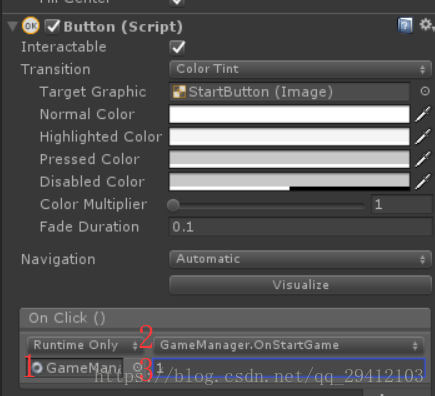This screenshot has height=396, width=435.
Task: Click the Color Multiplier slider handle
Action: tap(173, 205)
